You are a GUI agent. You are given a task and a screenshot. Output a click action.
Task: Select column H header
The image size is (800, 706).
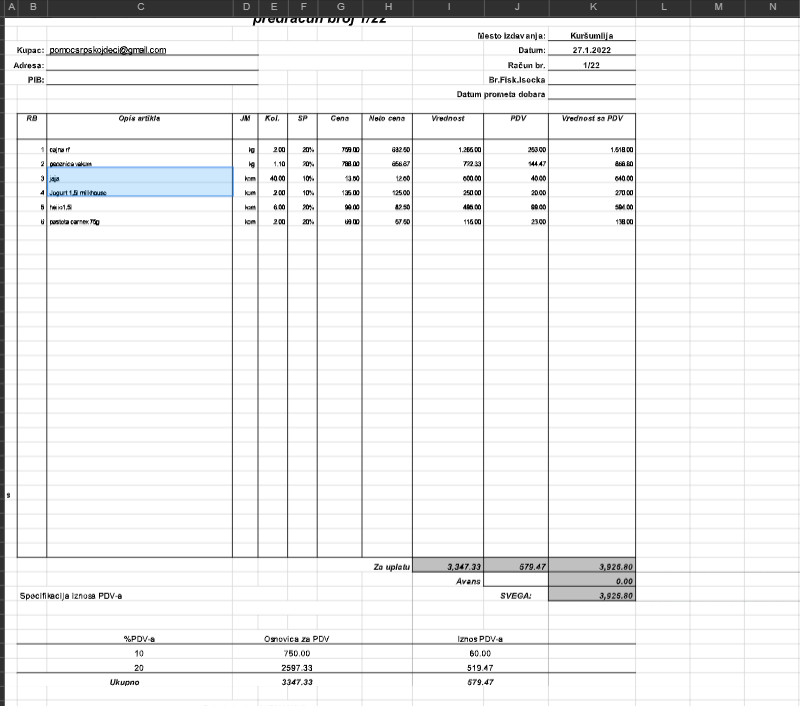click(387, 7)
